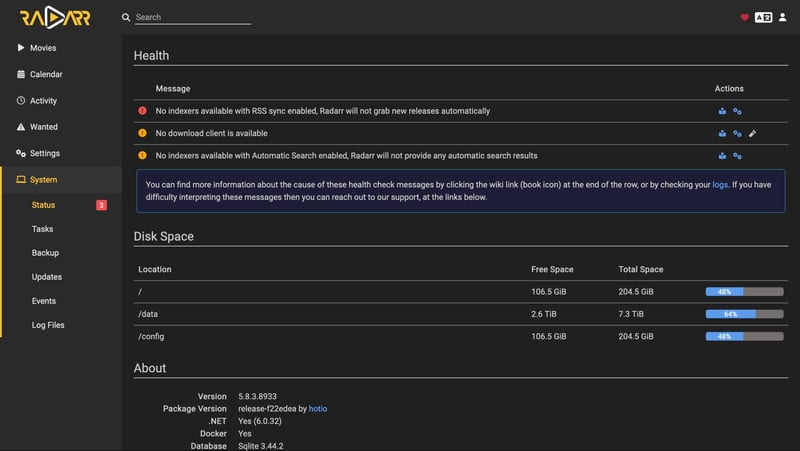
Task: Expand the Settings sidebar section
Action: (45, 153)
